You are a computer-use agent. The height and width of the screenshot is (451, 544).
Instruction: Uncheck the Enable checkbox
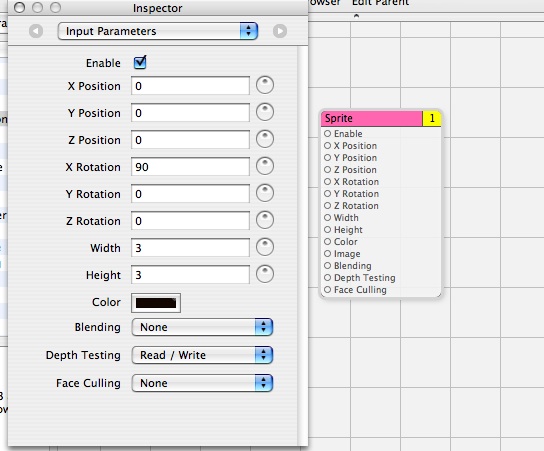140,62
